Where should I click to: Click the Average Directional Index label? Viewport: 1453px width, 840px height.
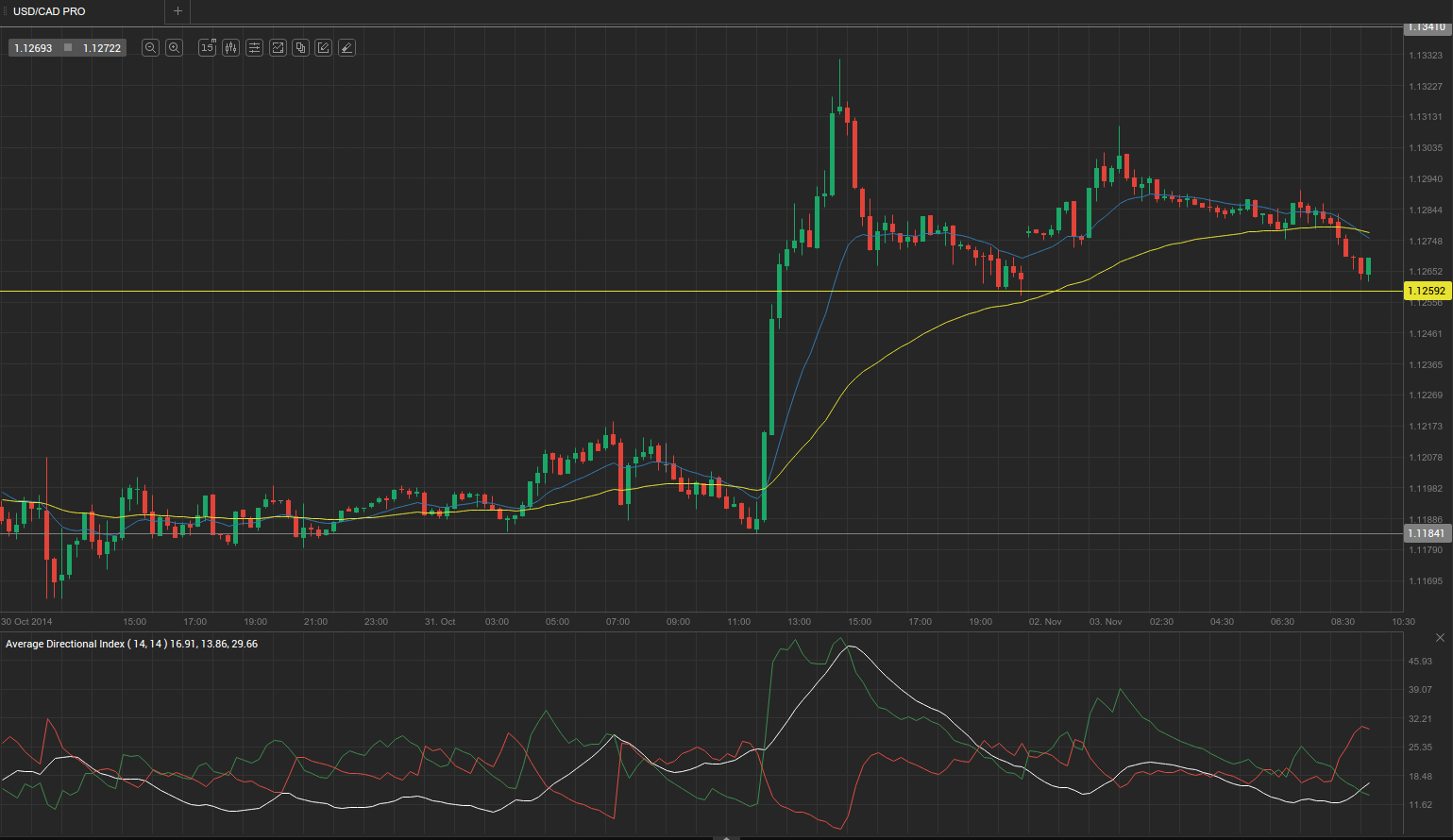[x=85, y=644]
